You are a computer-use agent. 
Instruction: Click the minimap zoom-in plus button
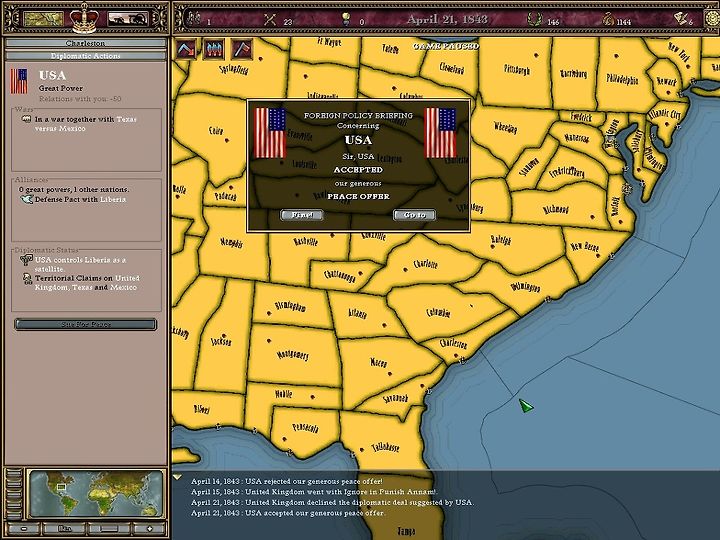pyautogui.click(x=149, y=529)
